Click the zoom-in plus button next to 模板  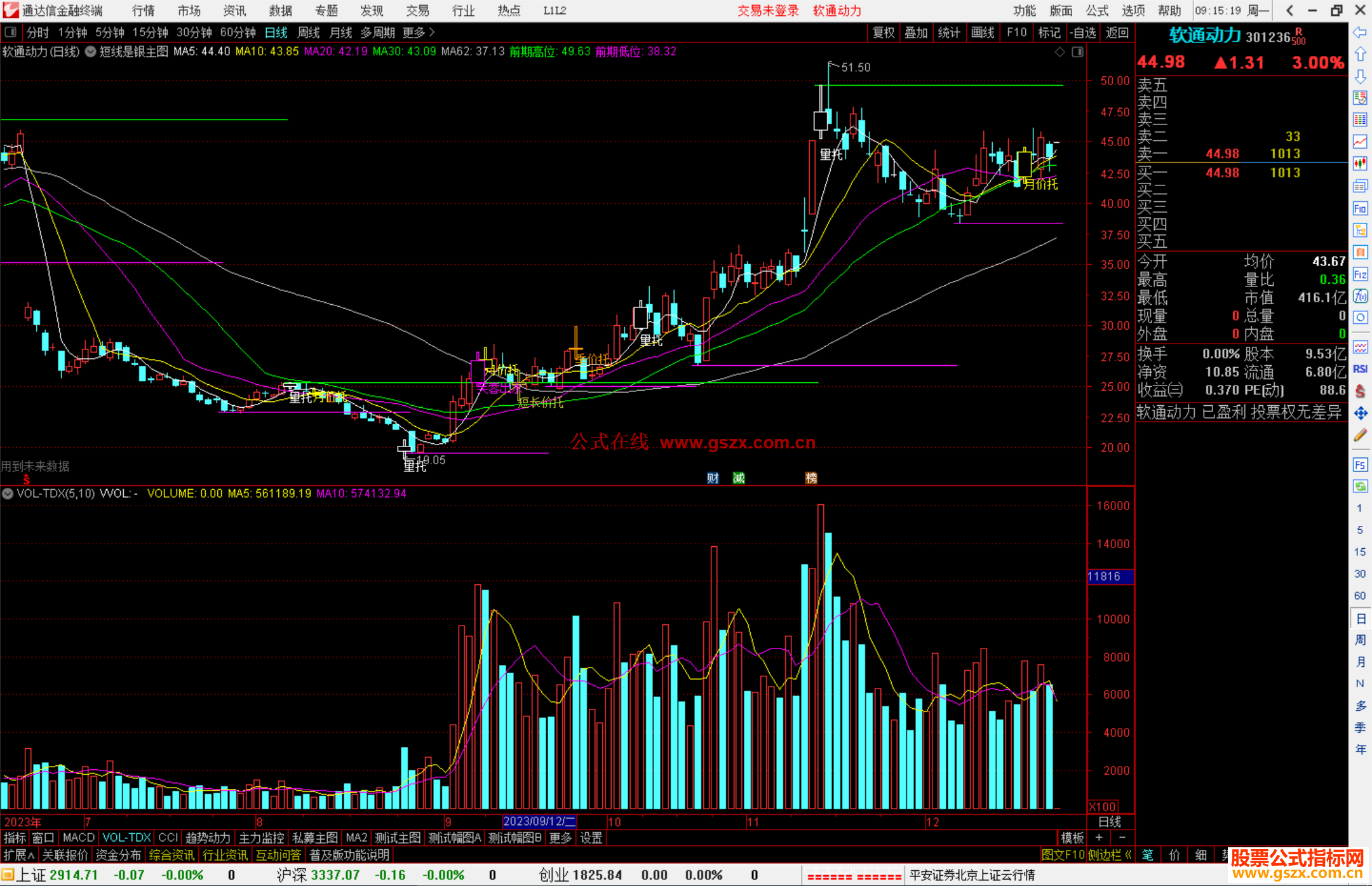coord(1099,838)
